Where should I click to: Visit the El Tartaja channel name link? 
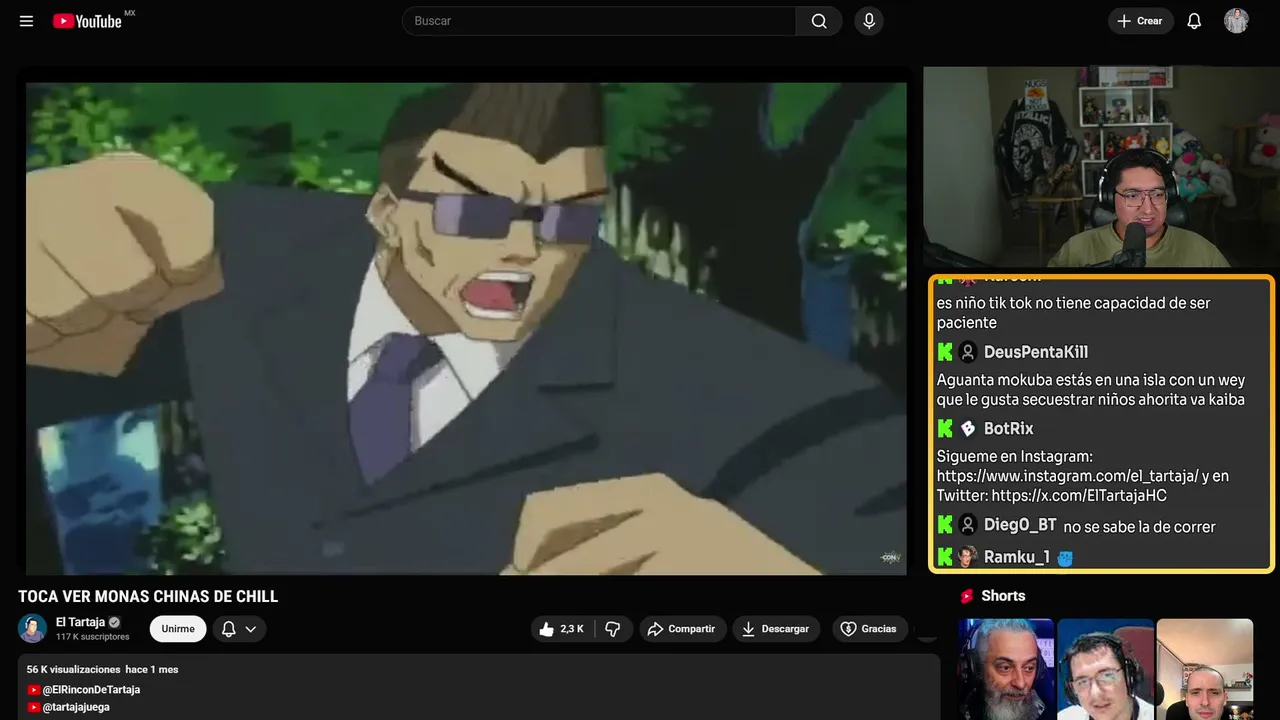(x=80, y=622)
